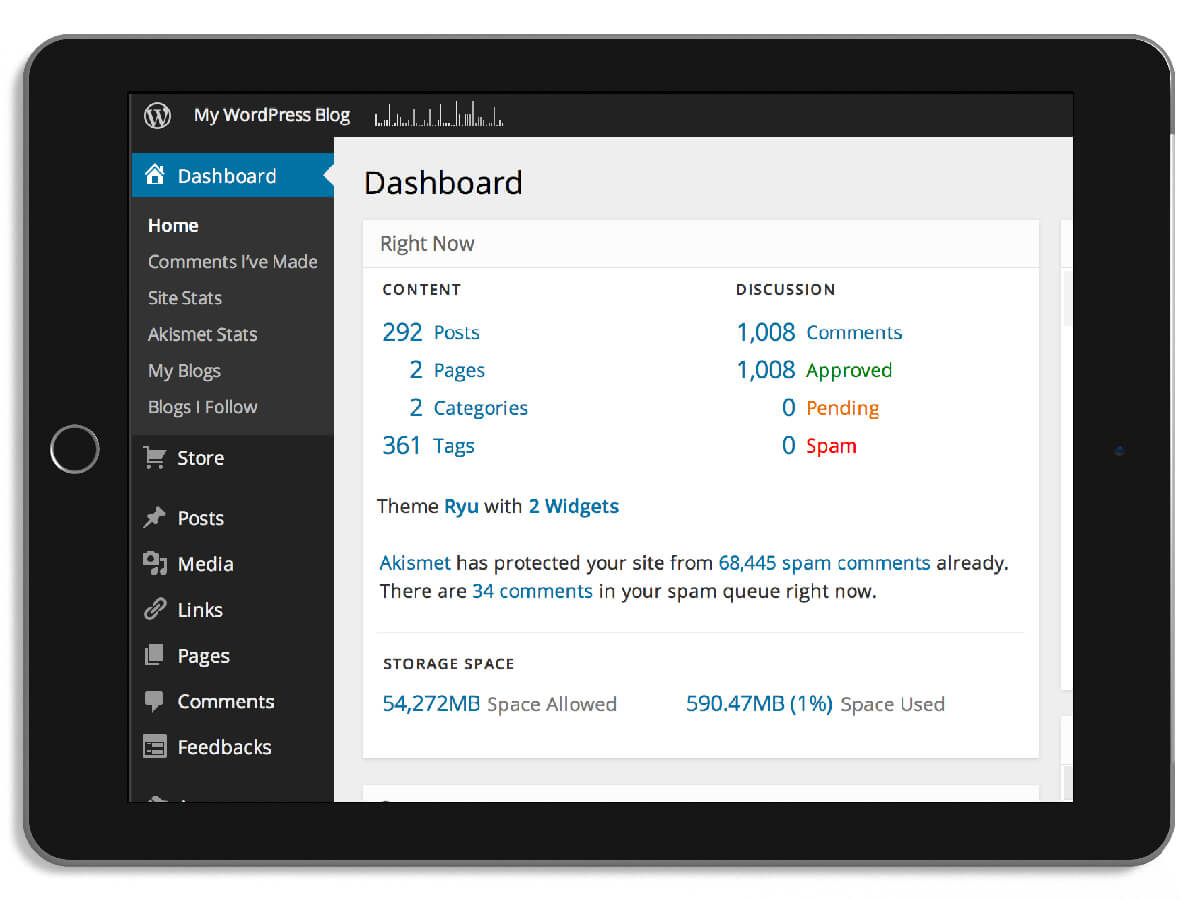Click the 361 tags count
1181x901 pixels.
pos(401,445)
